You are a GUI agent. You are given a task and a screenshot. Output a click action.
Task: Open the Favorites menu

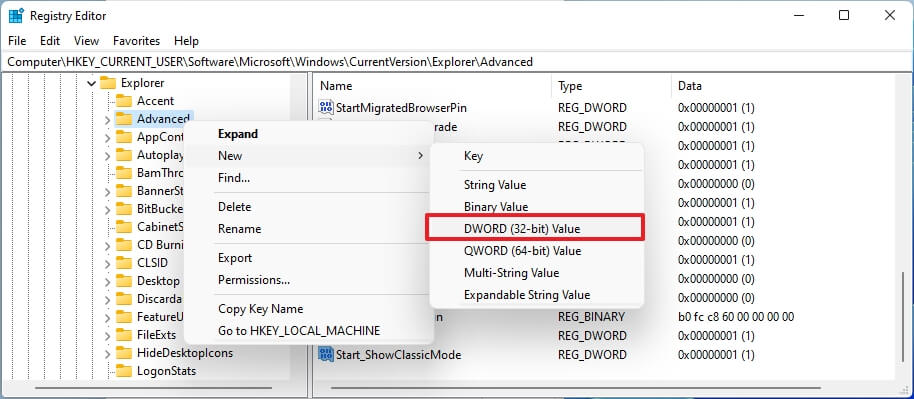[136, 41]
